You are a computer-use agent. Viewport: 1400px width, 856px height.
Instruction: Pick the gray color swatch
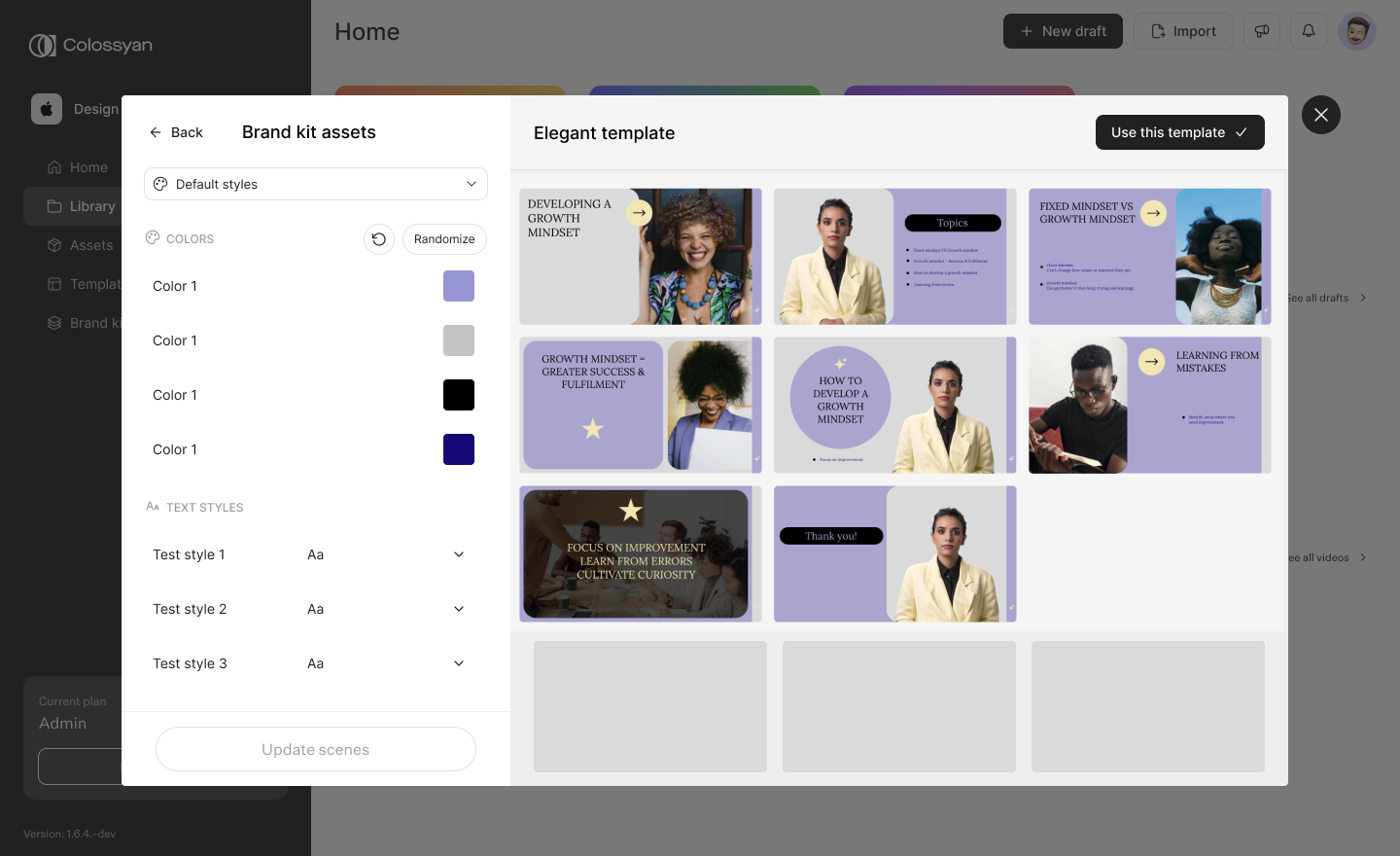coord(459,340)
